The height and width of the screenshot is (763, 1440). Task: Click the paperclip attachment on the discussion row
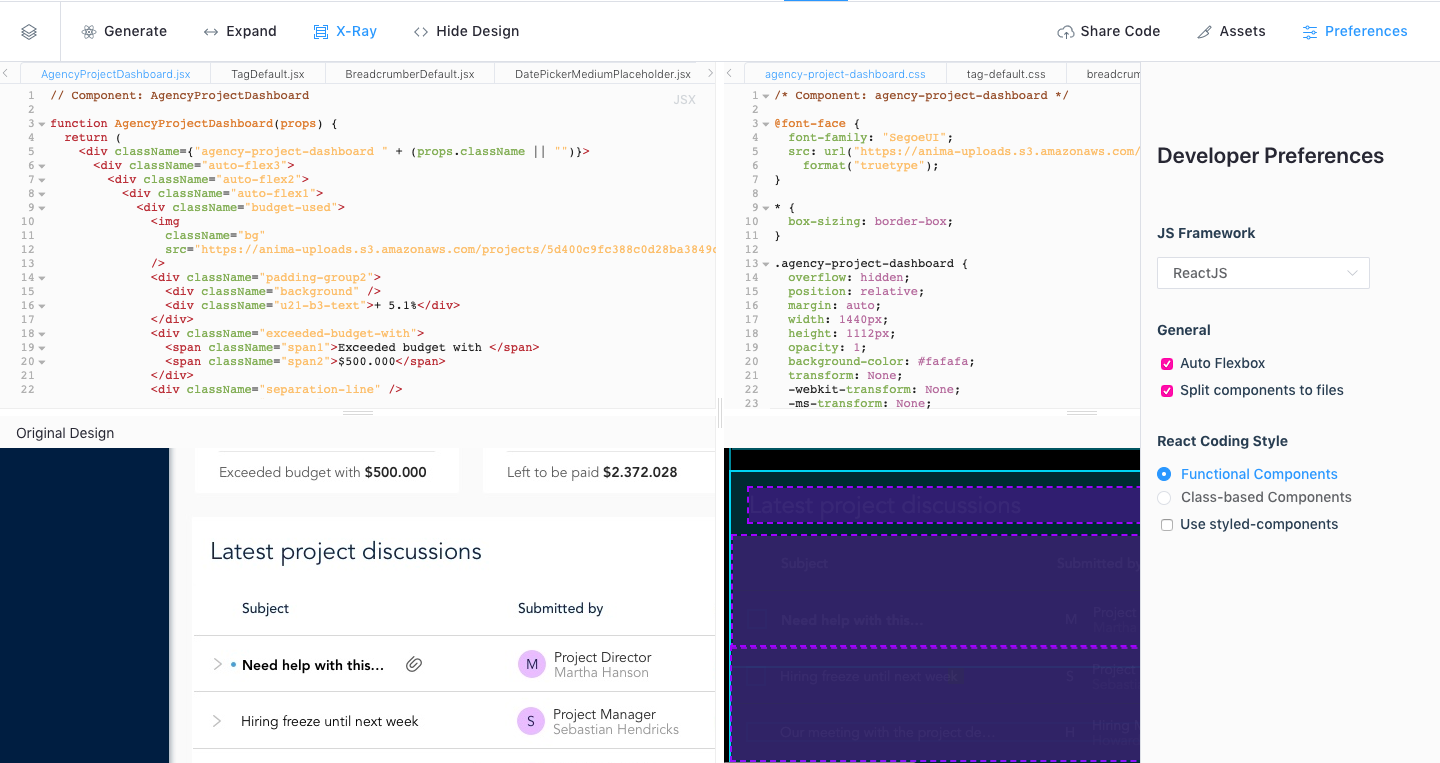click(x=413, y=663)
